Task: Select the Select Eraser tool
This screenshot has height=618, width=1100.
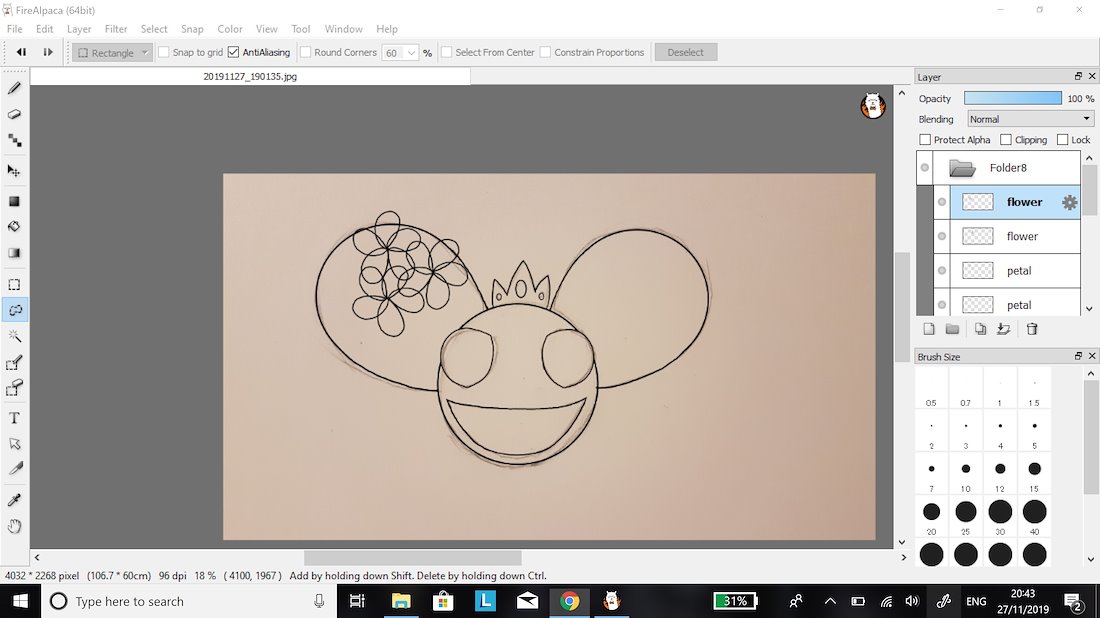Action: 14,388
